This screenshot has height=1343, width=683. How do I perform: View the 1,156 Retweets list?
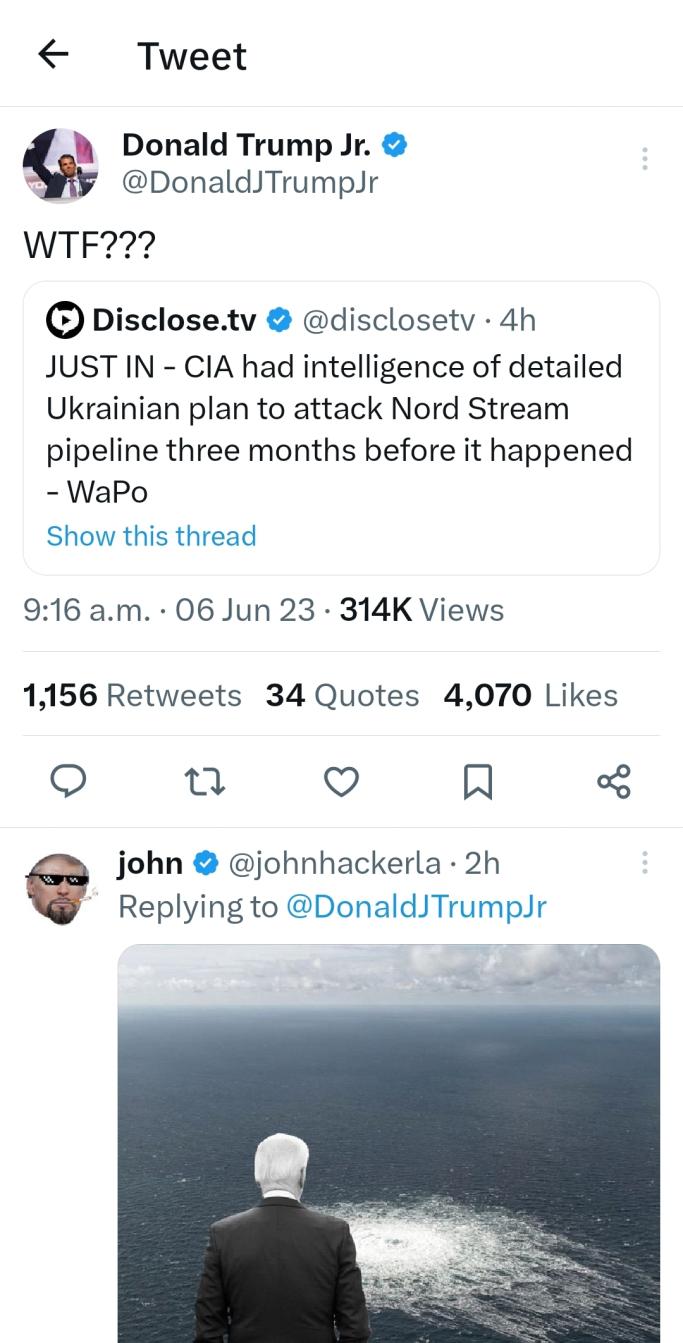(x=132, y=695)
